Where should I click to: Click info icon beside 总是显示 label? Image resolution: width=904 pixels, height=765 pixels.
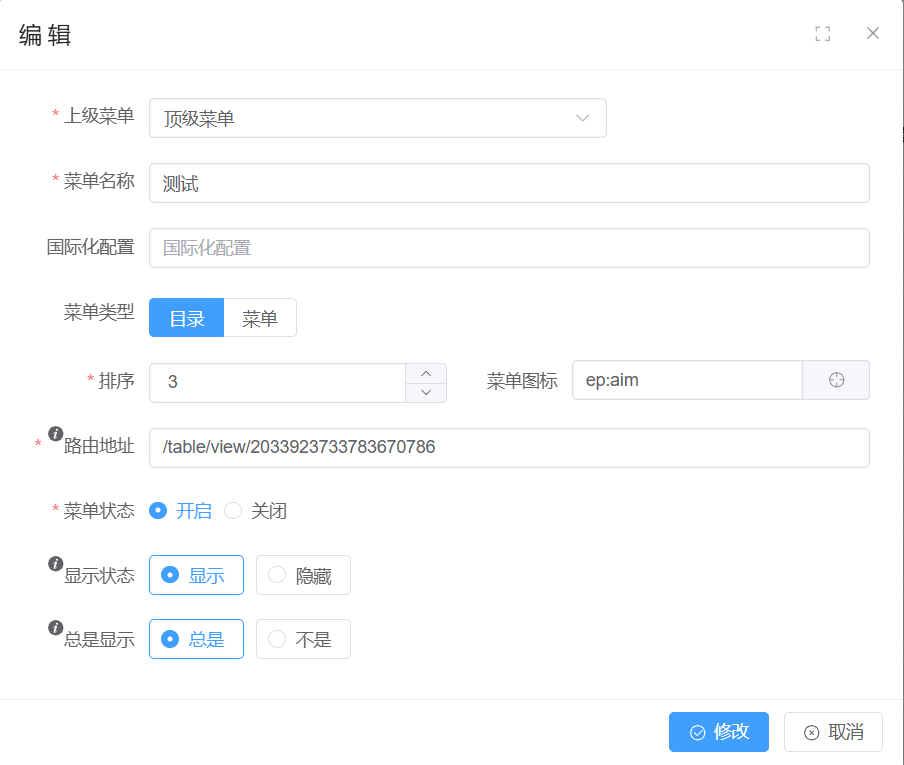[x=56, y=627]
